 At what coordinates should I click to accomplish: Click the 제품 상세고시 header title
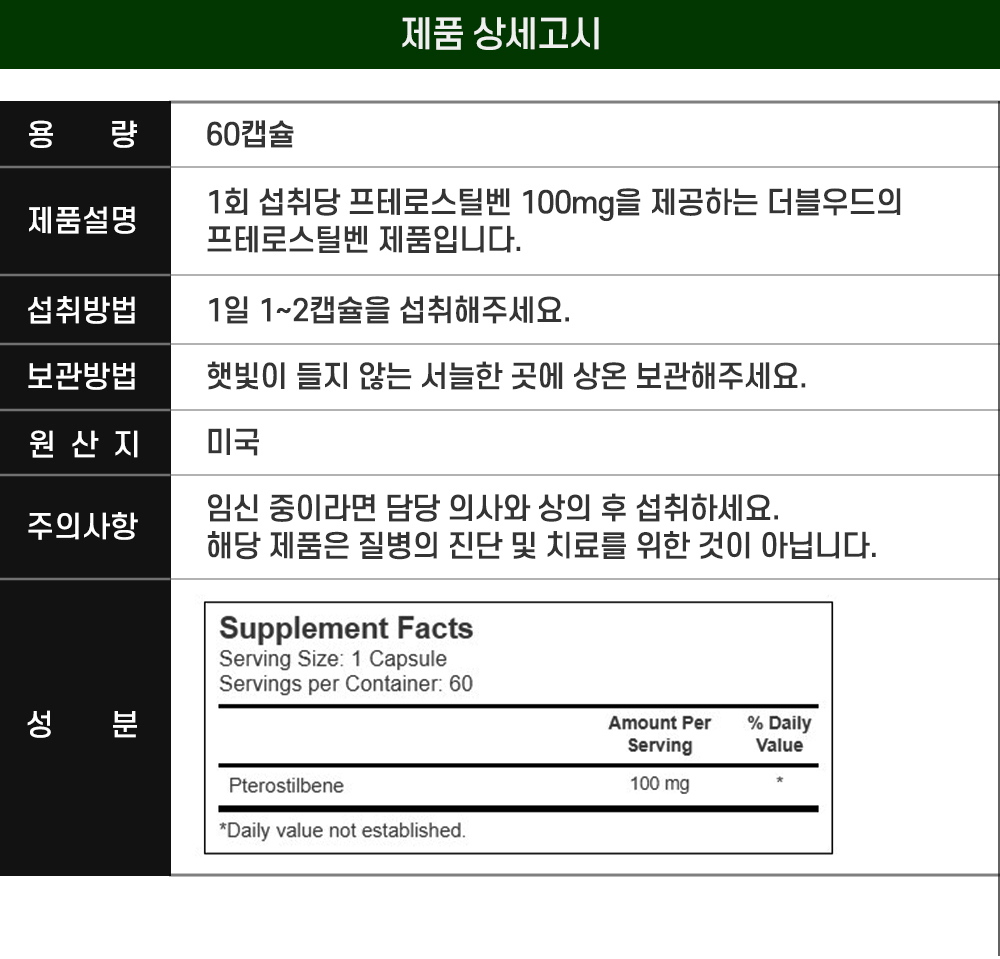(x=500, y=34)
